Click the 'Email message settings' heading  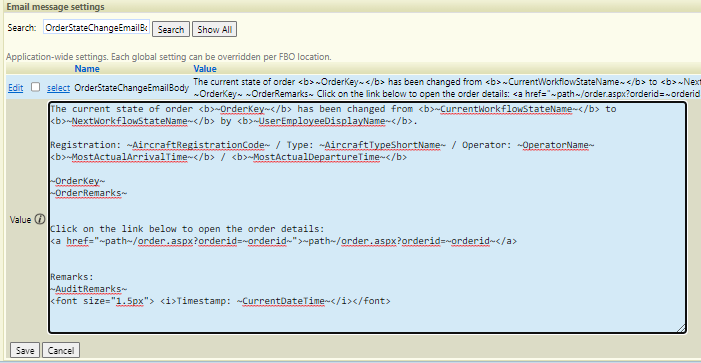click(55, 7)
